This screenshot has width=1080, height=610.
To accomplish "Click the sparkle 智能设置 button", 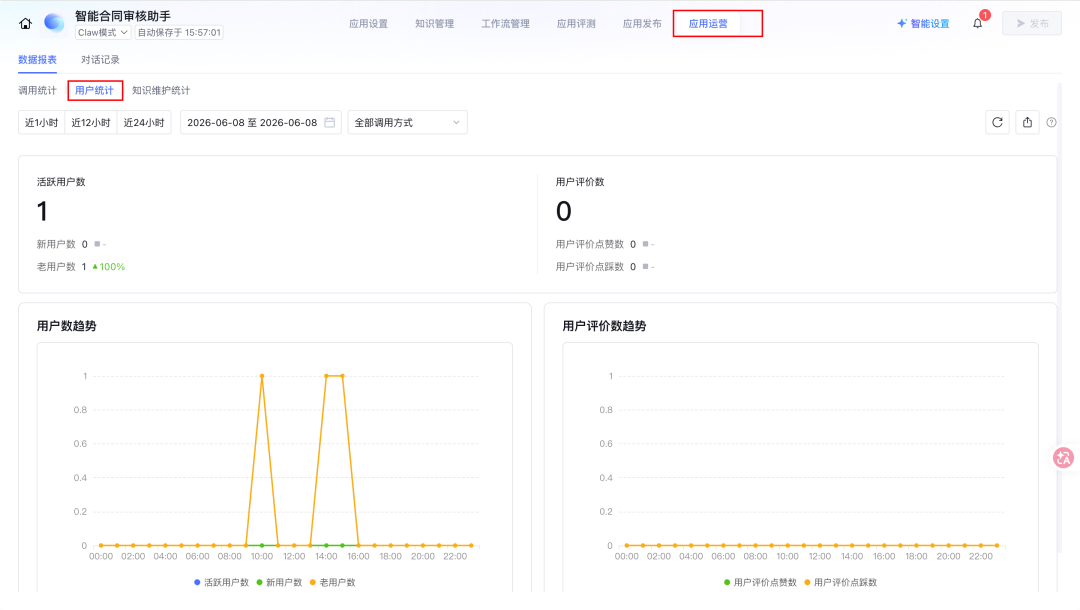I will (x=923, y=23).
